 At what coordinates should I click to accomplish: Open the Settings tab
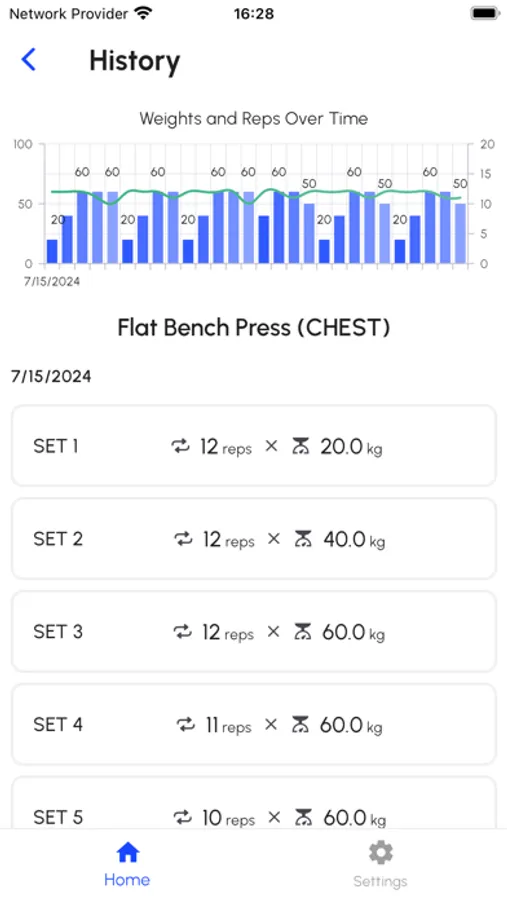tap(380, 864)
